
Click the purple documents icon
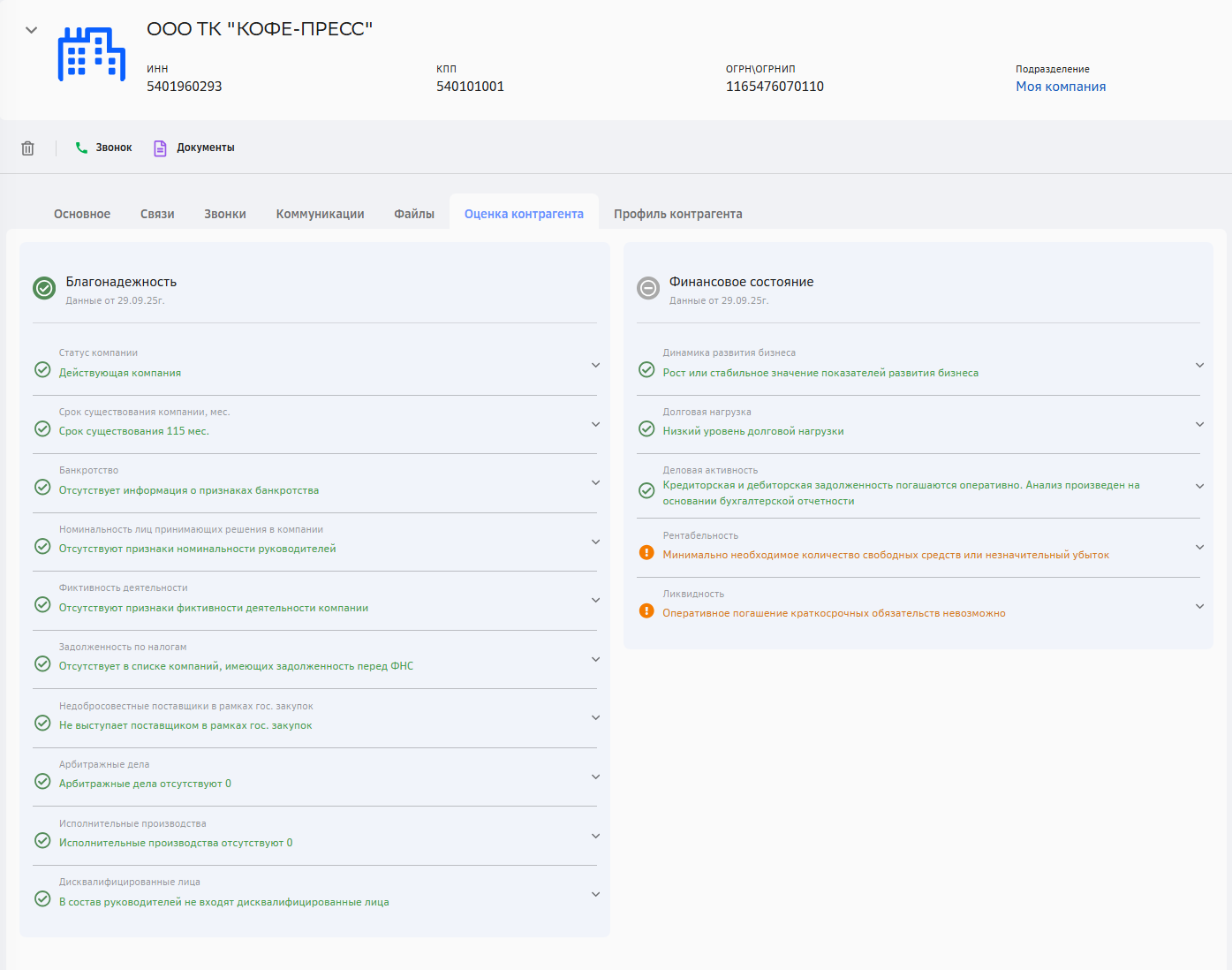click(160, 148)
